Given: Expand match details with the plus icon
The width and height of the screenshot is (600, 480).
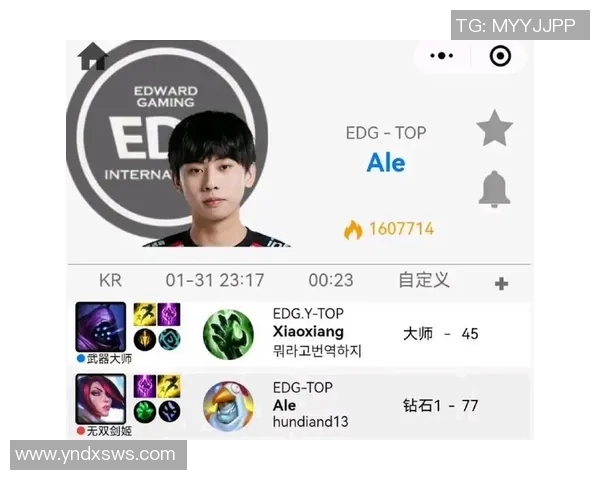Looking at the screenshot, I should click(x=501, y=284).
